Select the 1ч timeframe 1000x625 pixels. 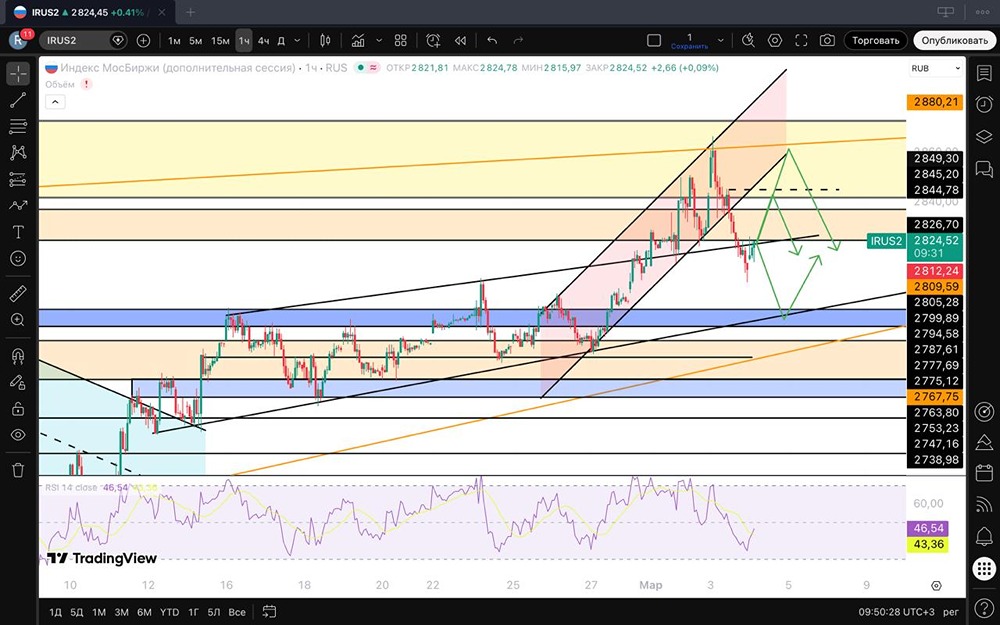[244, 41]
